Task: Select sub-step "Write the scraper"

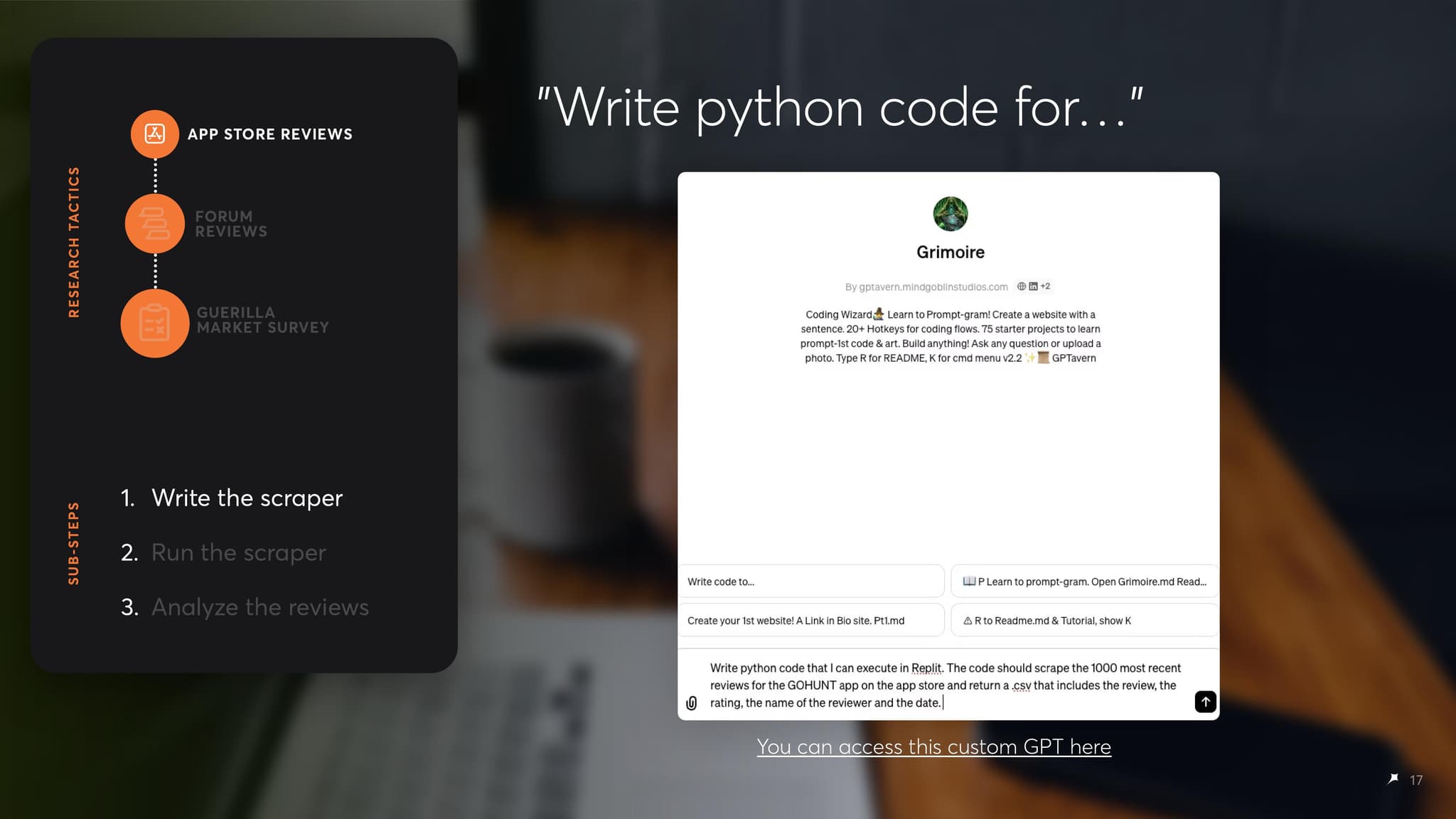Action: (247, 498)
